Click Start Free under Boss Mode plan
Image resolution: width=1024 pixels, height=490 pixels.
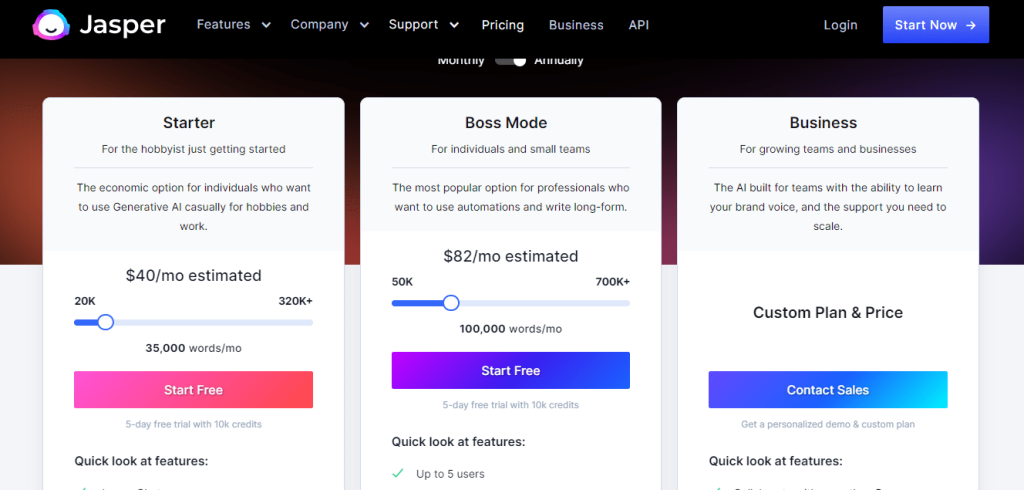(511, 370)
